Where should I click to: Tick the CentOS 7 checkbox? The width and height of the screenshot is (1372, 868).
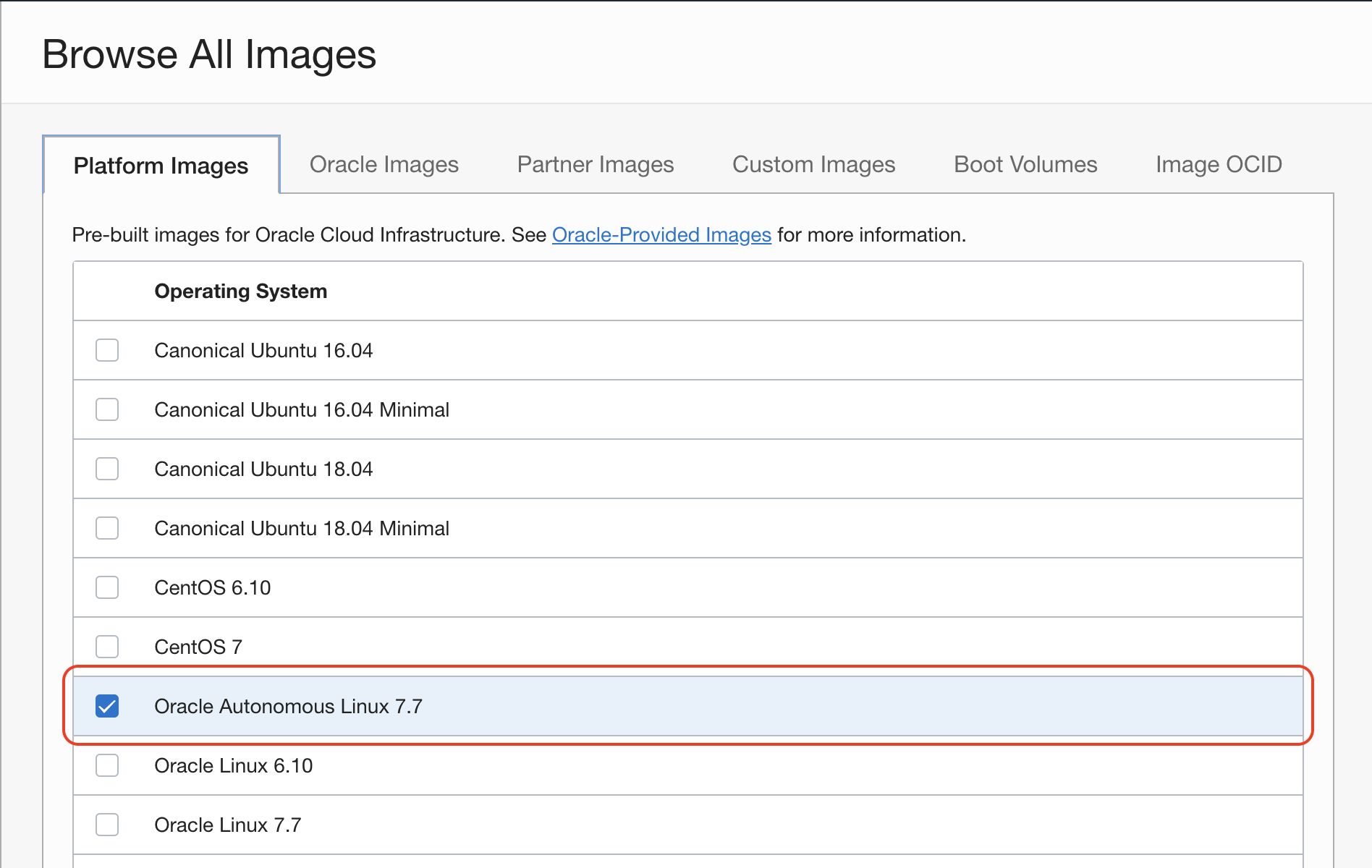[x=107, y=647]
